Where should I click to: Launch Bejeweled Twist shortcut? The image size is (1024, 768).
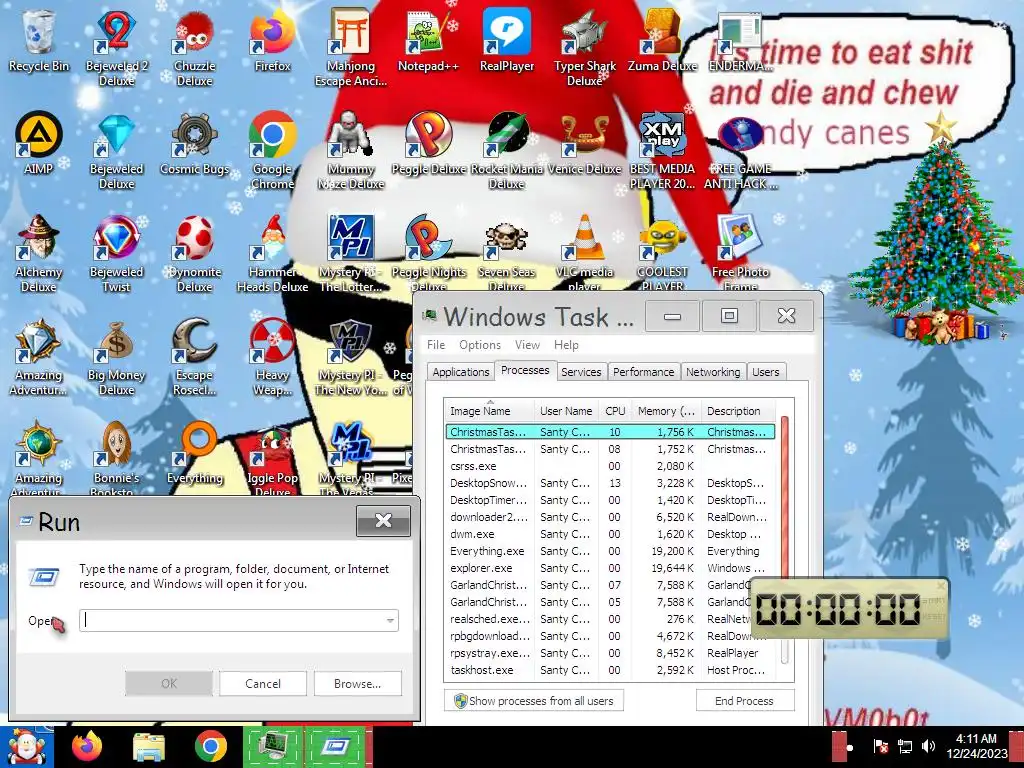point(116,253)
